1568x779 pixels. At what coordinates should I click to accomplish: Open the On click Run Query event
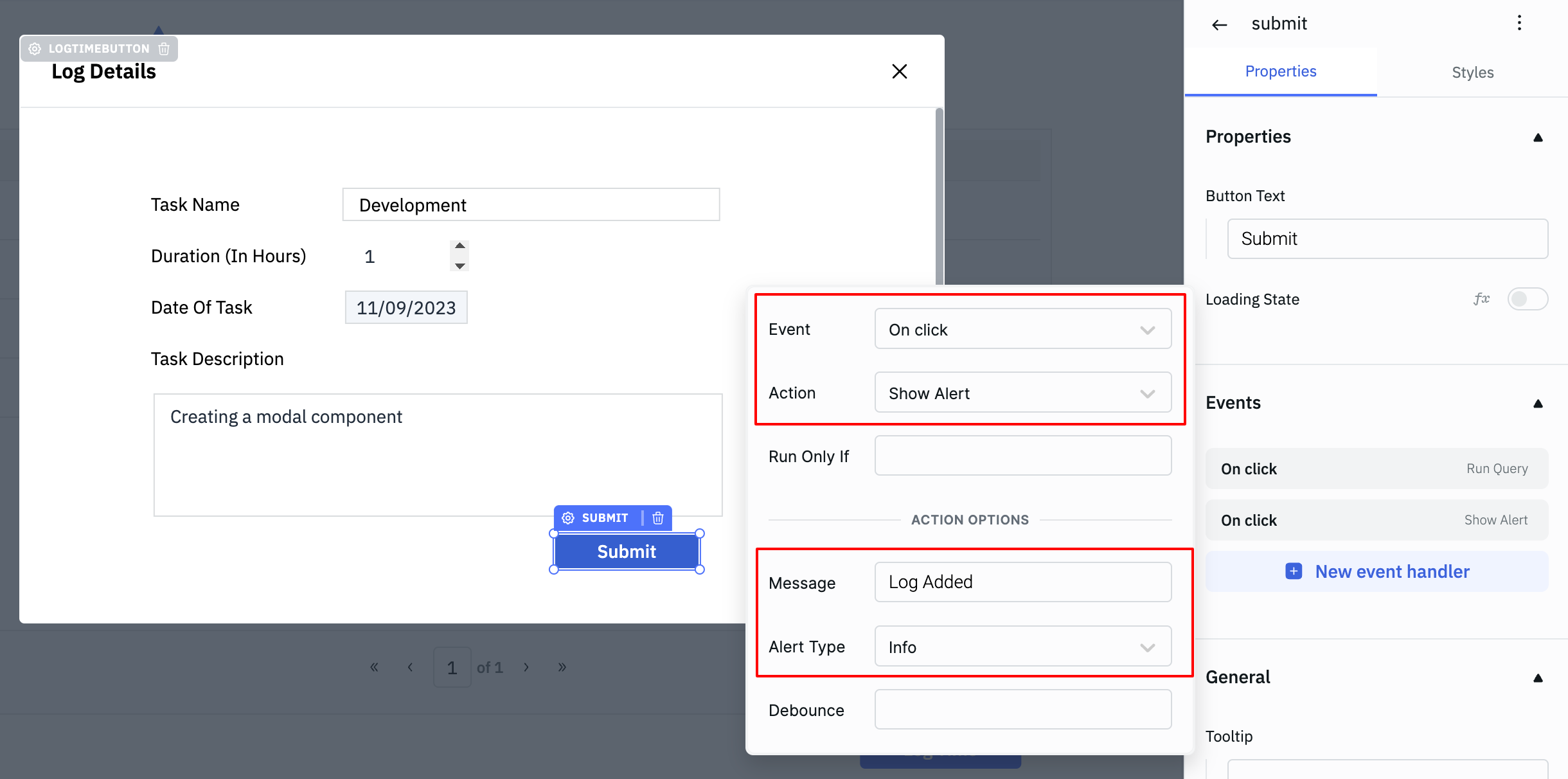[1376, 469]
